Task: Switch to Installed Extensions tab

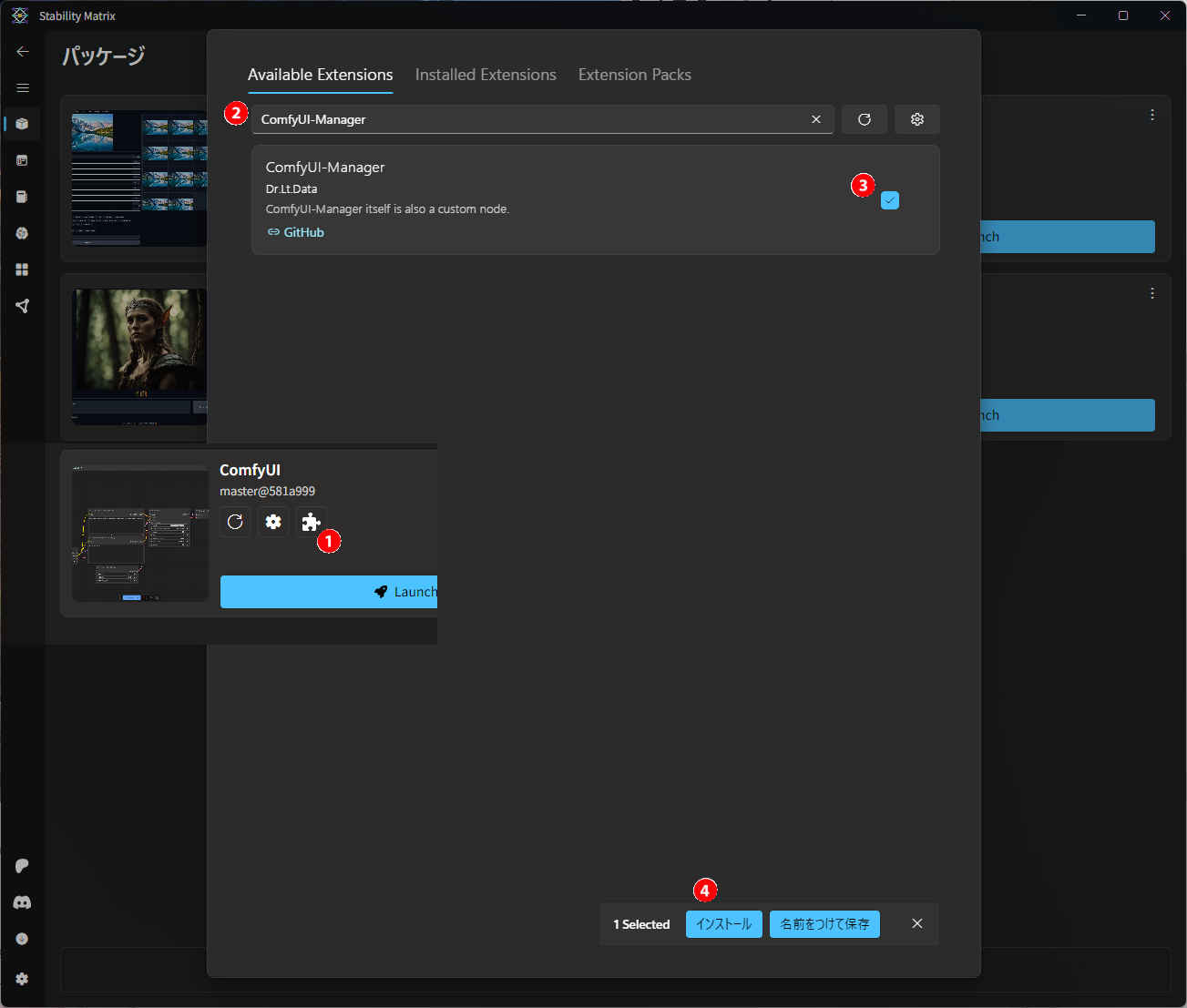Action: [x=486, y=75]
